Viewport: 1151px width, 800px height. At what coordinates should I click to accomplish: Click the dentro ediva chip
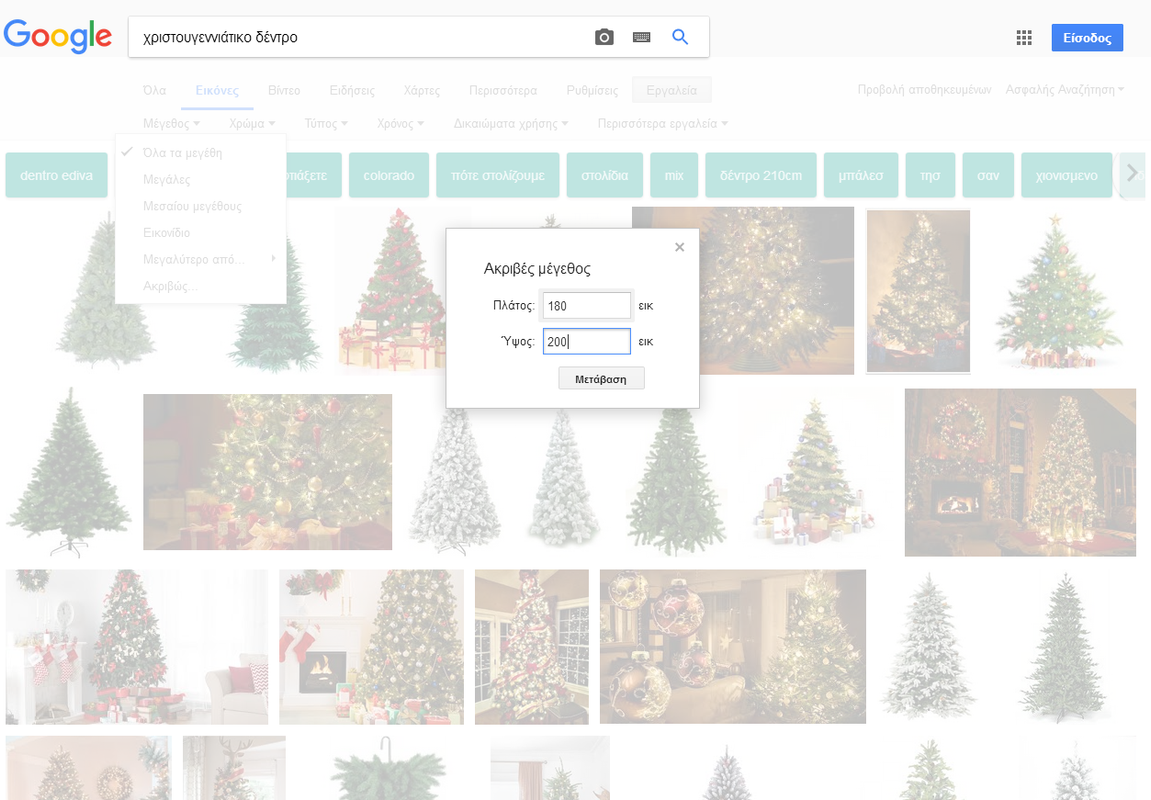57,175
